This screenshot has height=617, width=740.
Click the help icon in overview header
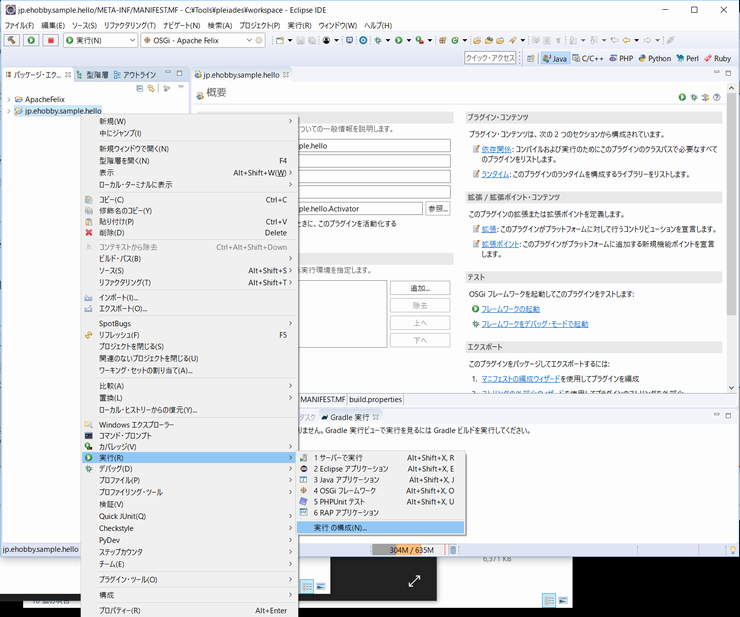click(717, 97)
